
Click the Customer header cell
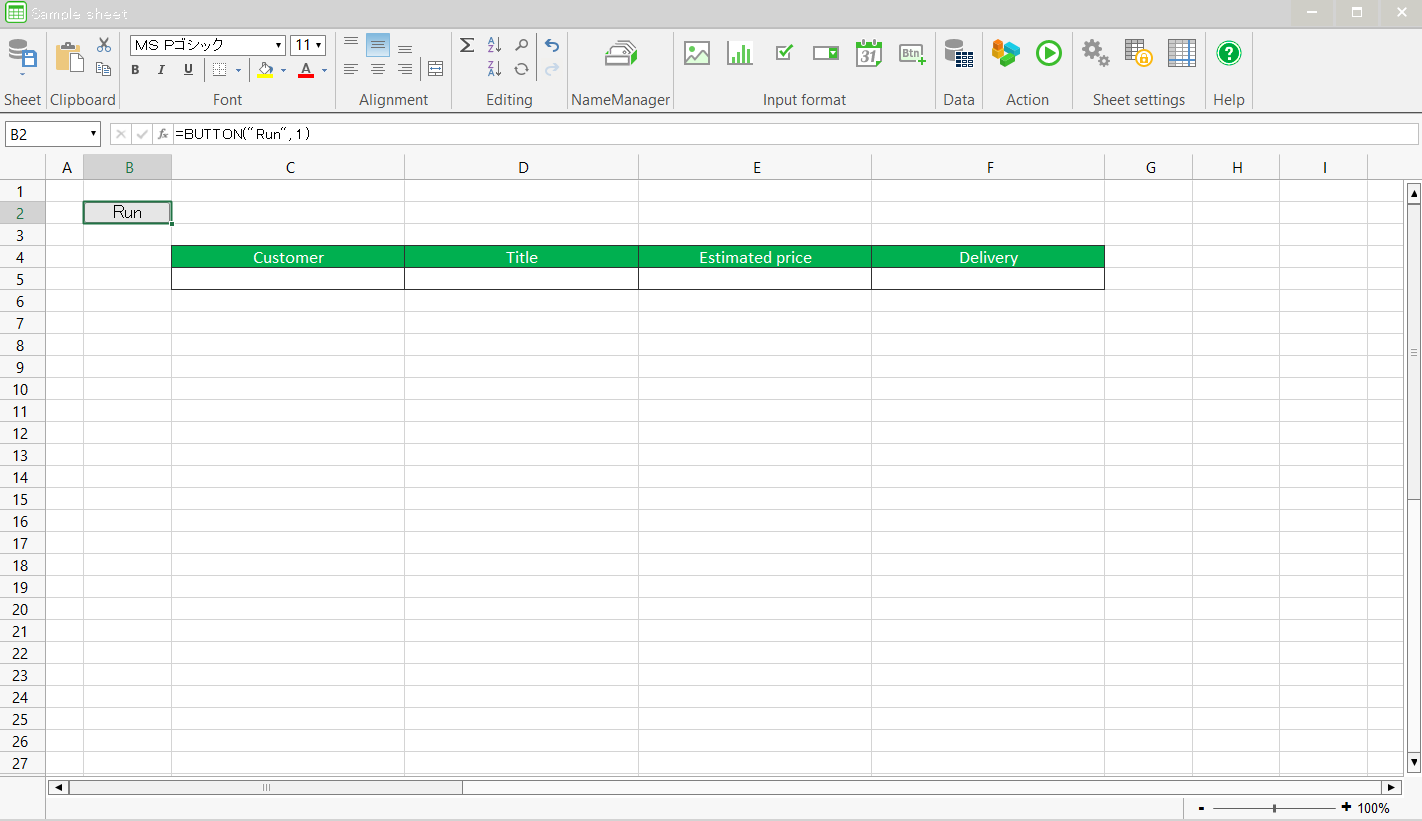coord(288,257)
